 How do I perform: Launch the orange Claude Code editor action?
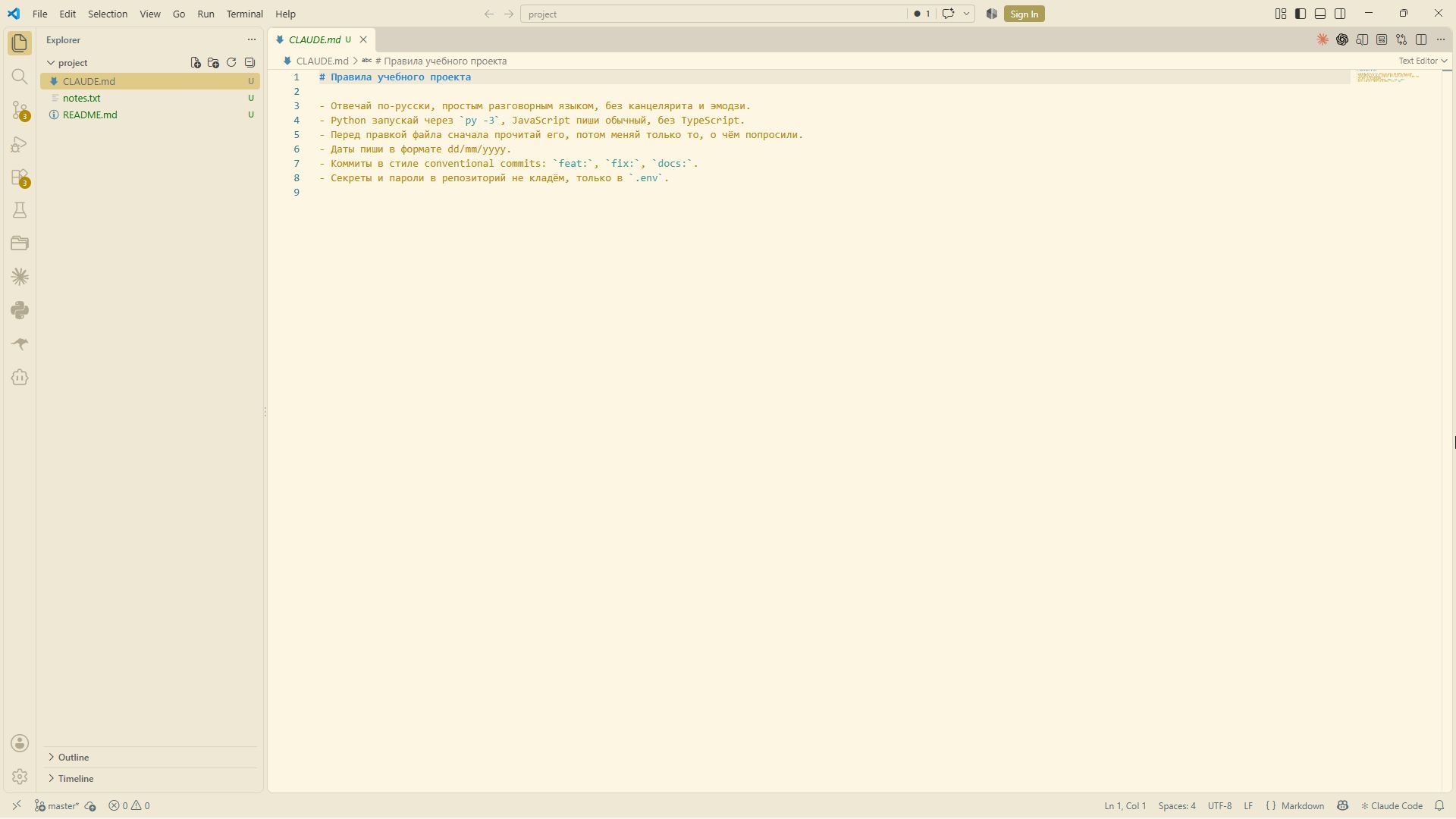[1323, 39]
